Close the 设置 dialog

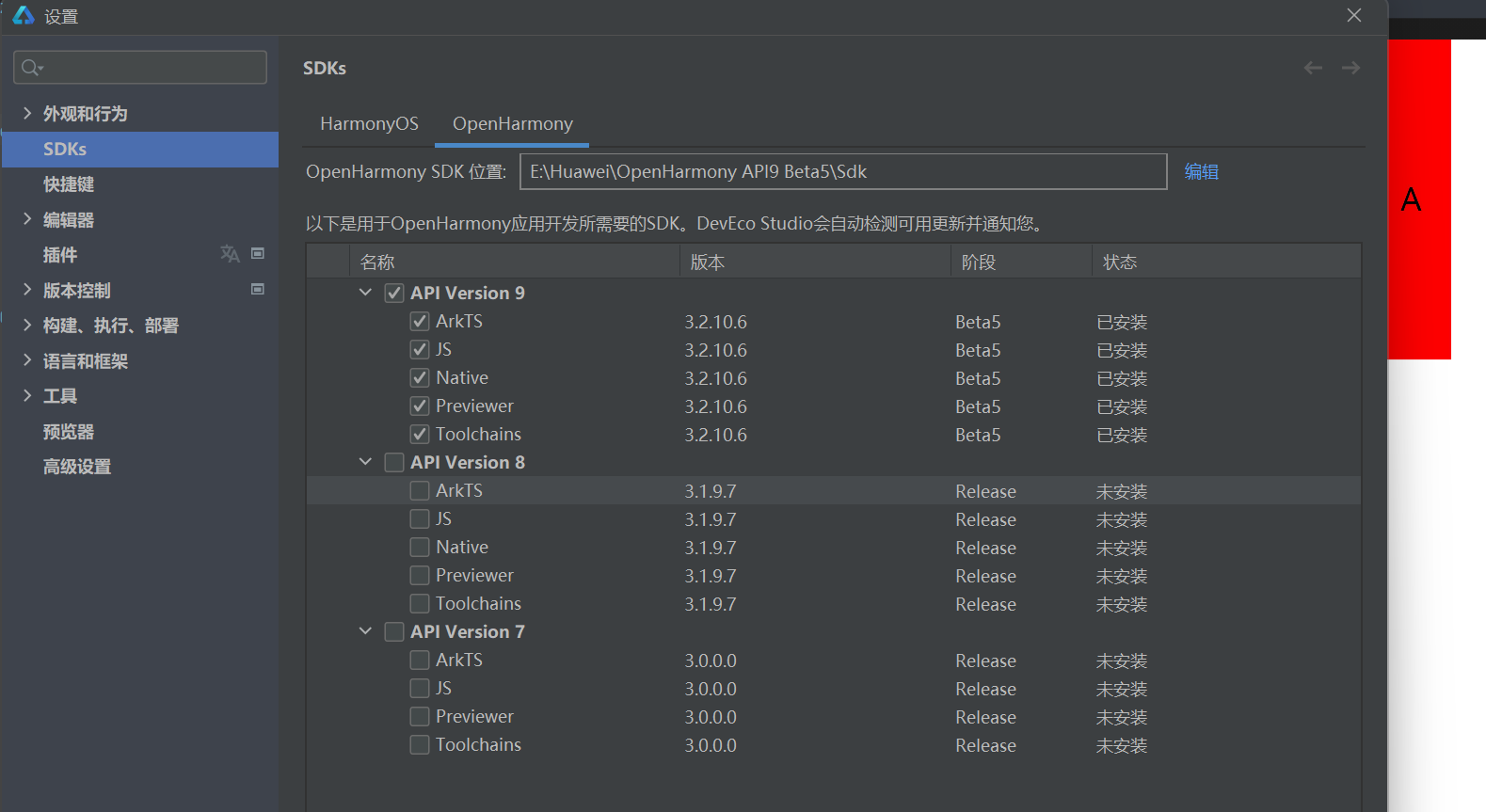(x=1354, y=15)
